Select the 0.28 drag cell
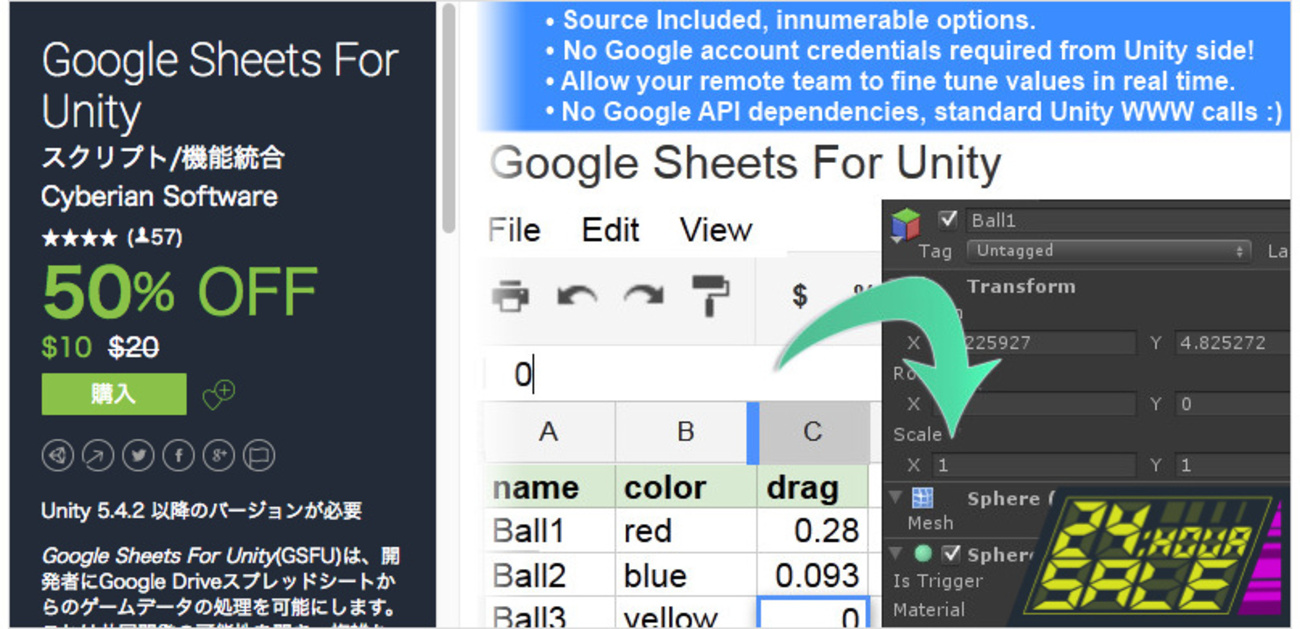 812,531
